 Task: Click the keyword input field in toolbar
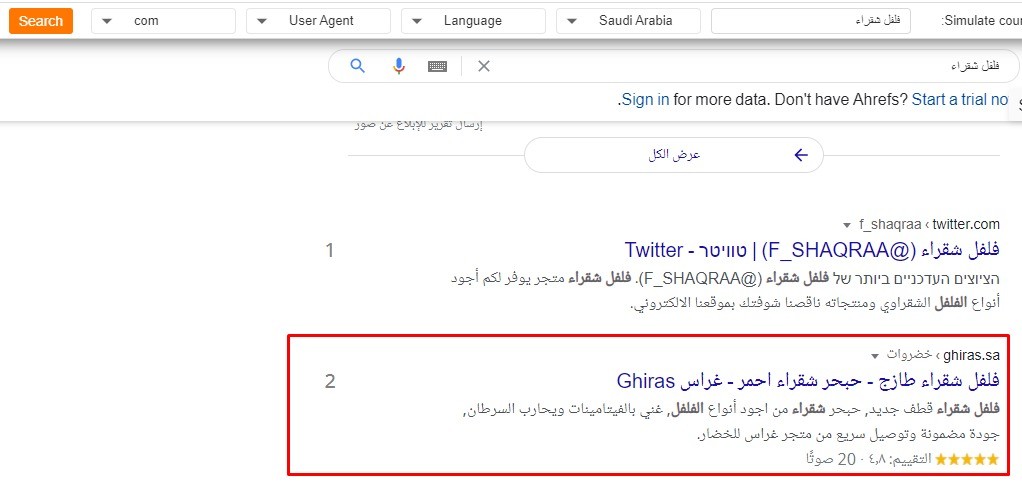811,21
